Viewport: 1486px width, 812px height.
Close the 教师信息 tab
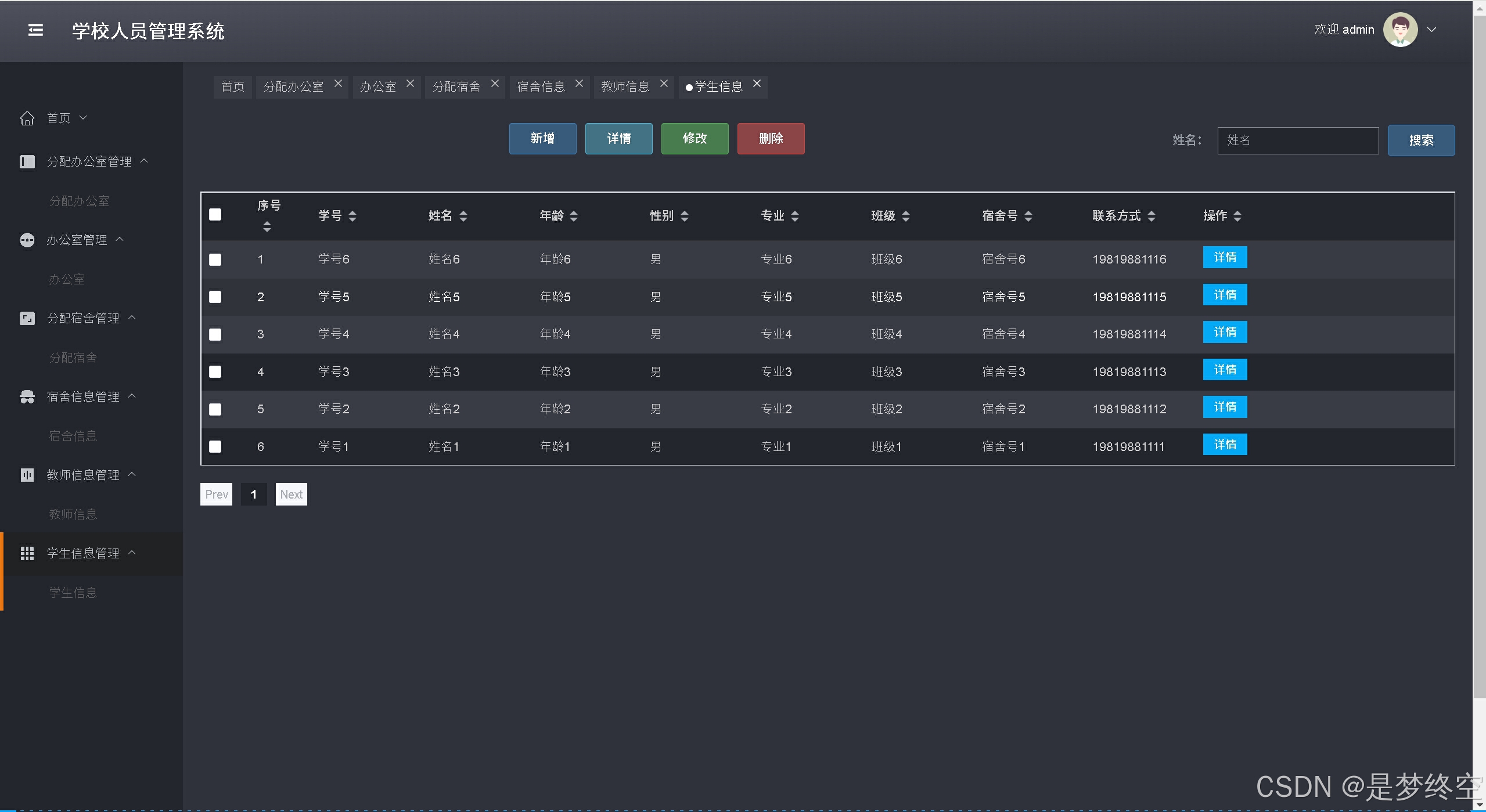click(664, 84)
